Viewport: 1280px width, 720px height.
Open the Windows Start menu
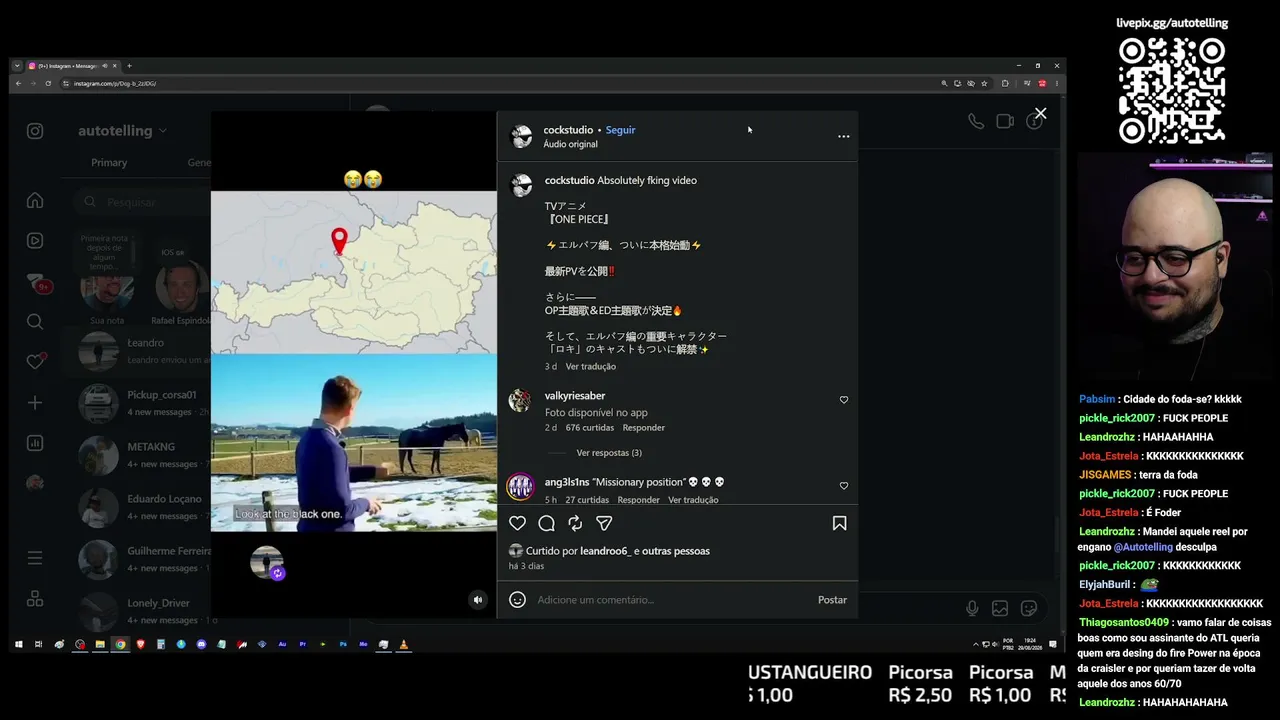click(x=18, y=645)
